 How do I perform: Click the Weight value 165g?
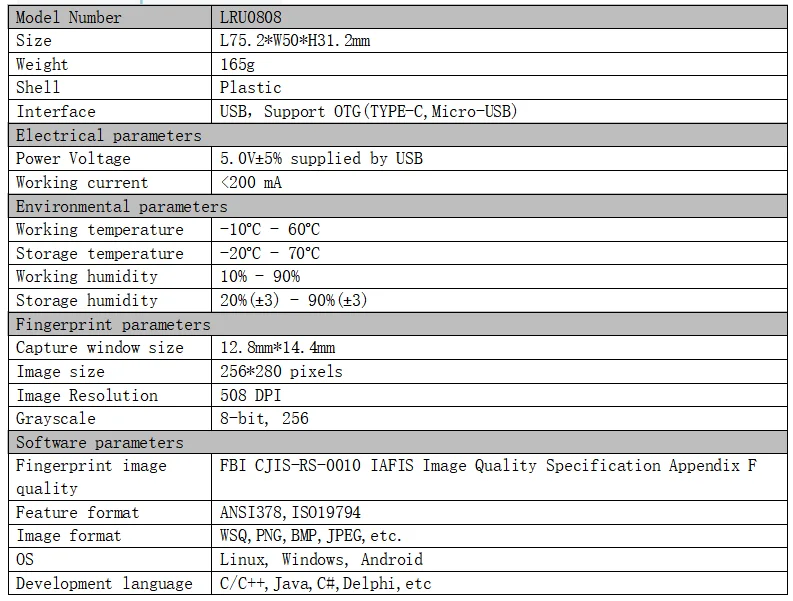pos(237,64)
